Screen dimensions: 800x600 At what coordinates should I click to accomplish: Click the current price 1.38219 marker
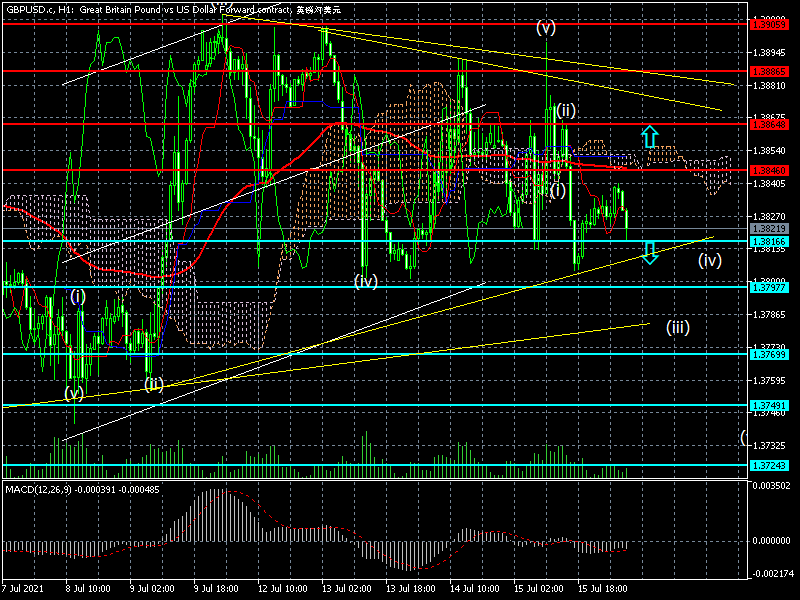coord(769,230)
